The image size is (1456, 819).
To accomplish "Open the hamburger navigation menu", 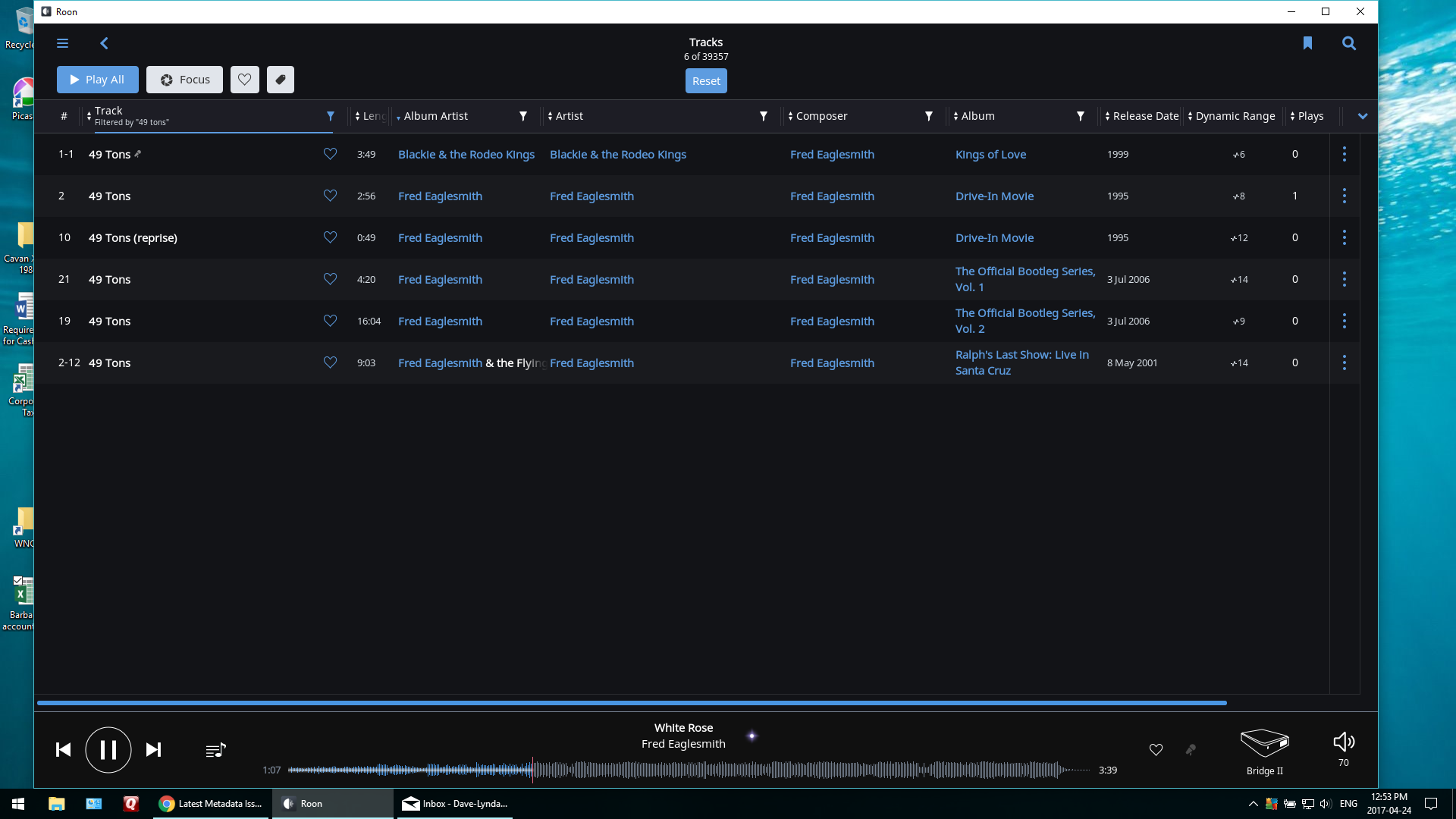I will click(62, 43).
